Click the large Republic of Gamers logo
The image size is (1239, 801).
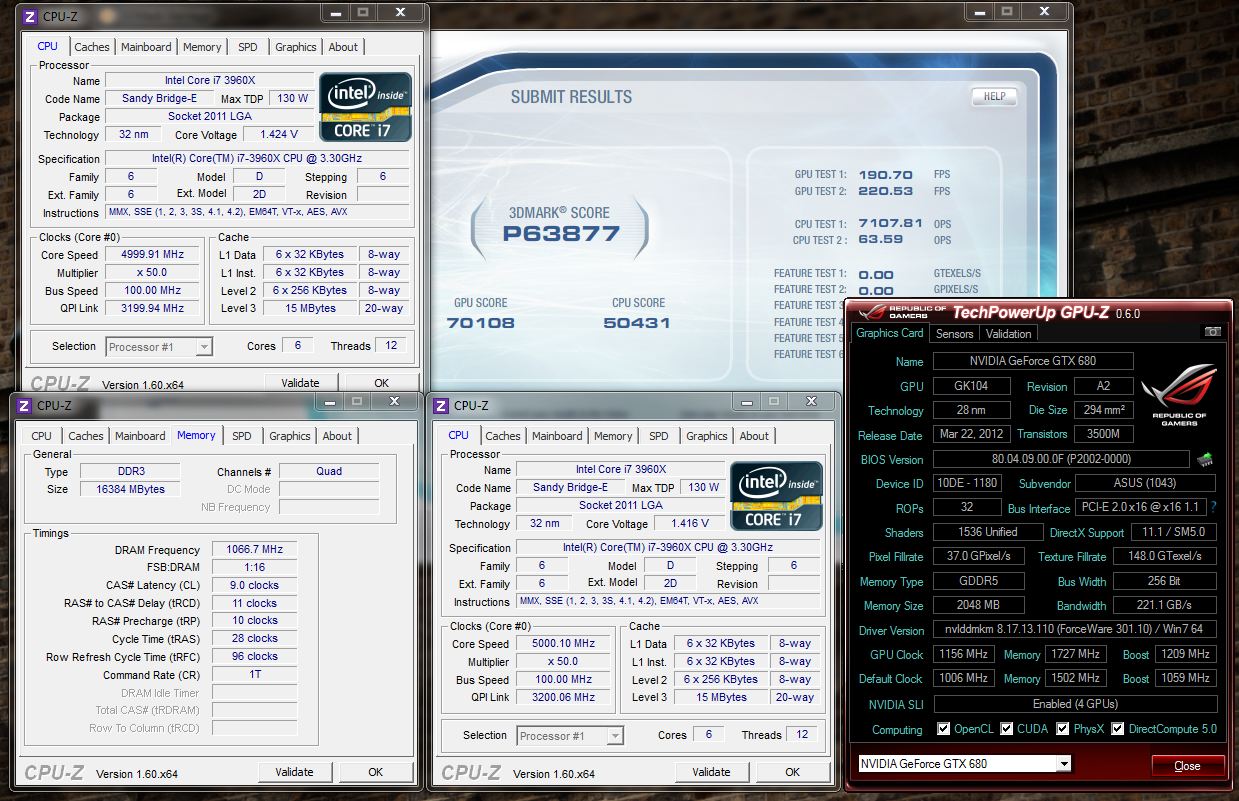(x=1180, y=395)
